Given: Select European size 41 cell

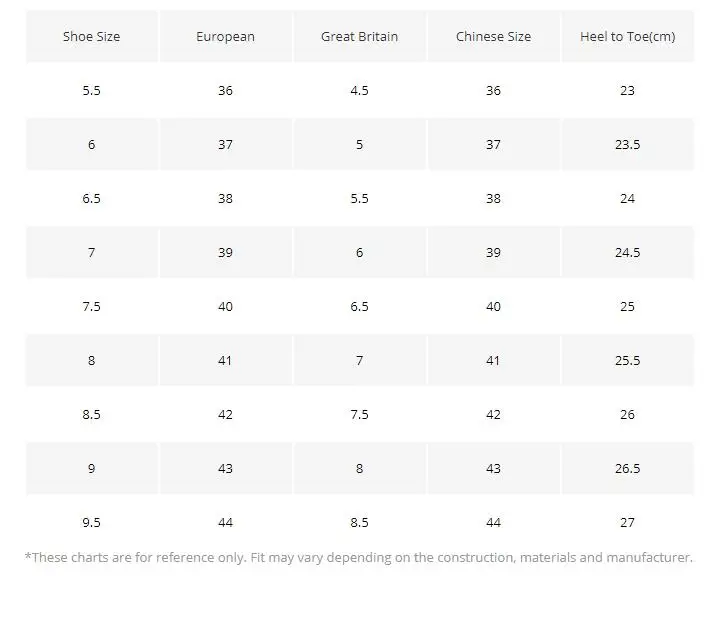Looking at the screenshot, I should coord(225,360).
